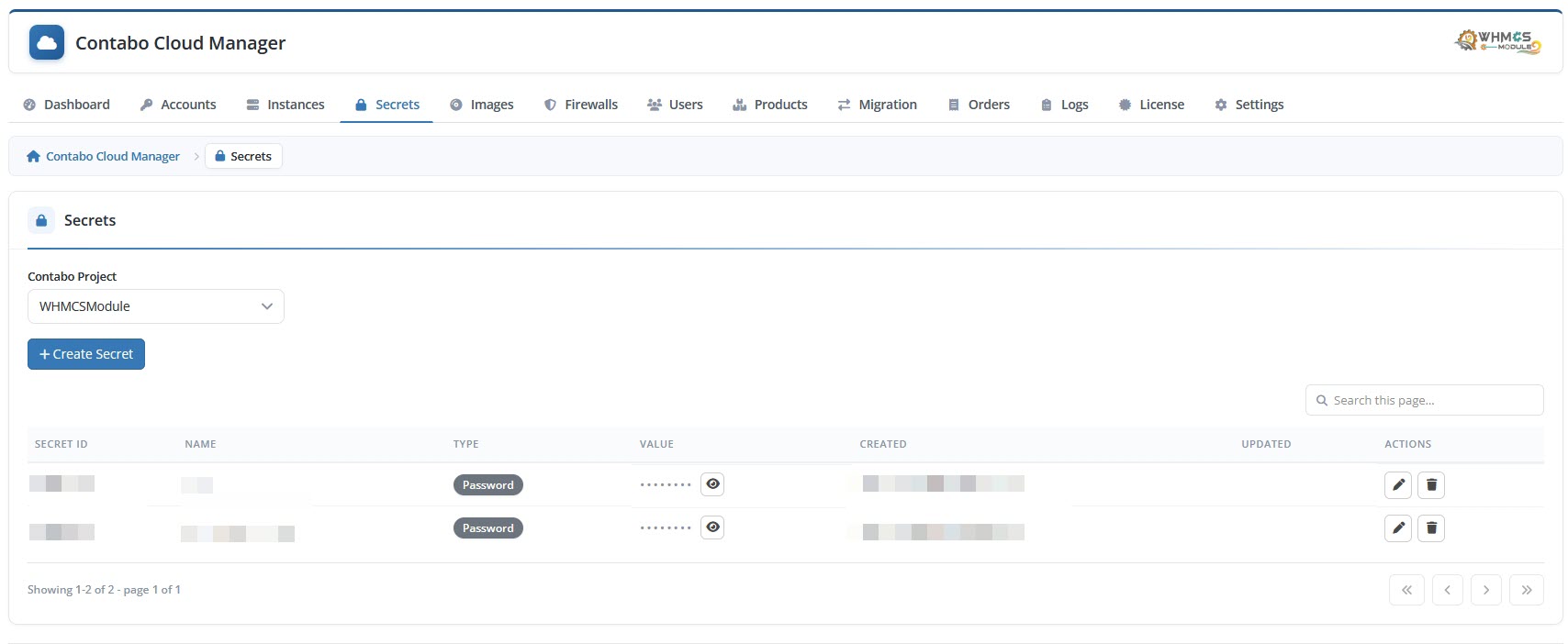View the Orders tab
Image resolution: width=1568 pixels, height=644 pixels.
979,105
